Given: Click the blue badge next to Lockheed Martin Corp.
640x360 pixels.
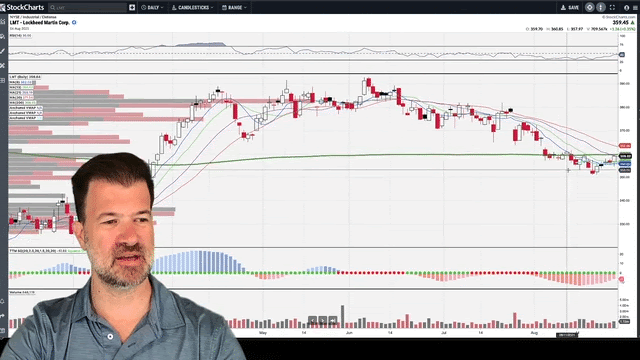Looking at the screenshot, I should (x=74, y=22).
